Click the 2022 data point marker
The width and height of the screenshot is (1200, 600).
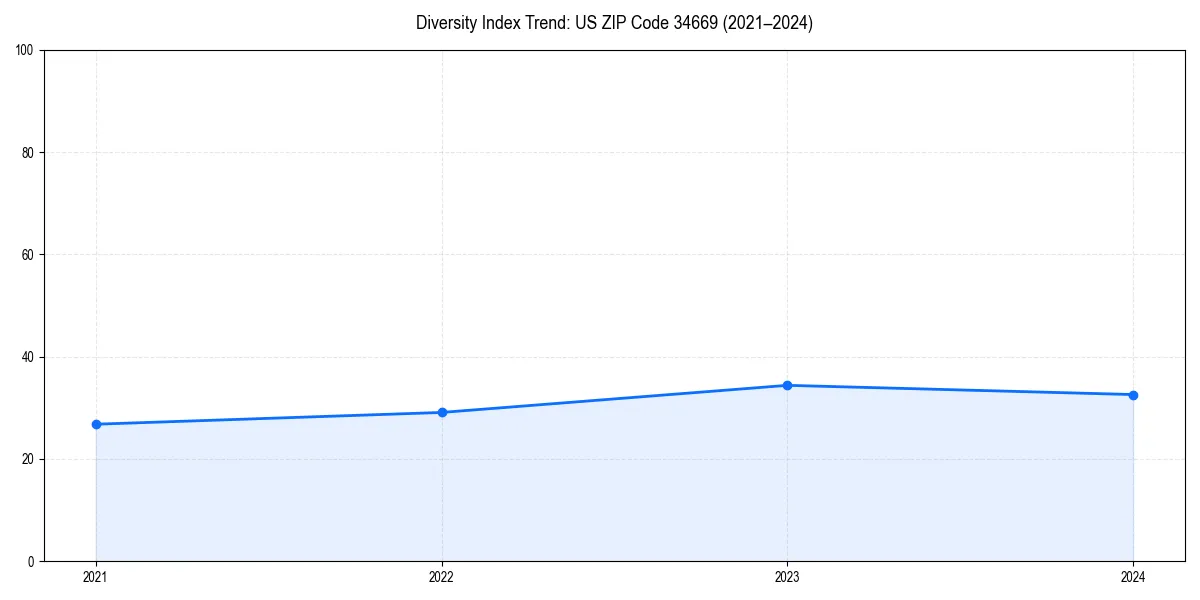coord(442,410)
